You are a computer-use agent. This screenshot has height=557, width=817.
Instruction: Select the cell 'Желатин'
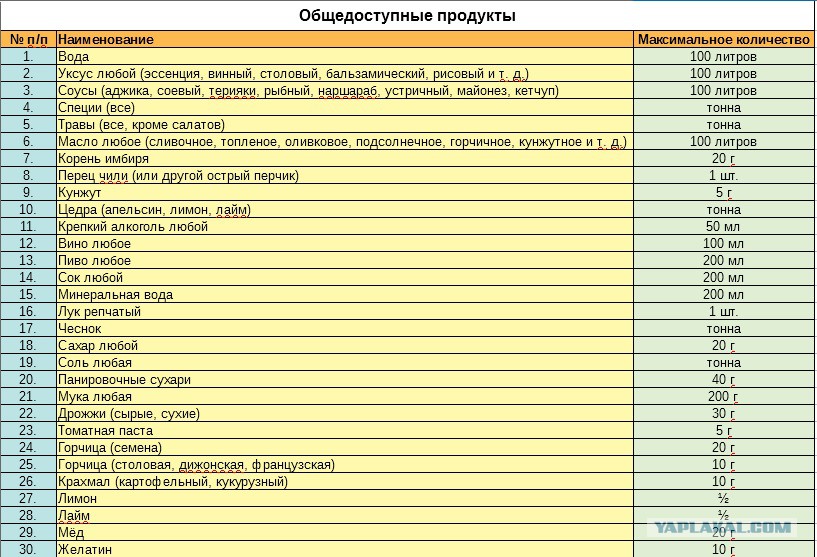[x=345, y=549]
